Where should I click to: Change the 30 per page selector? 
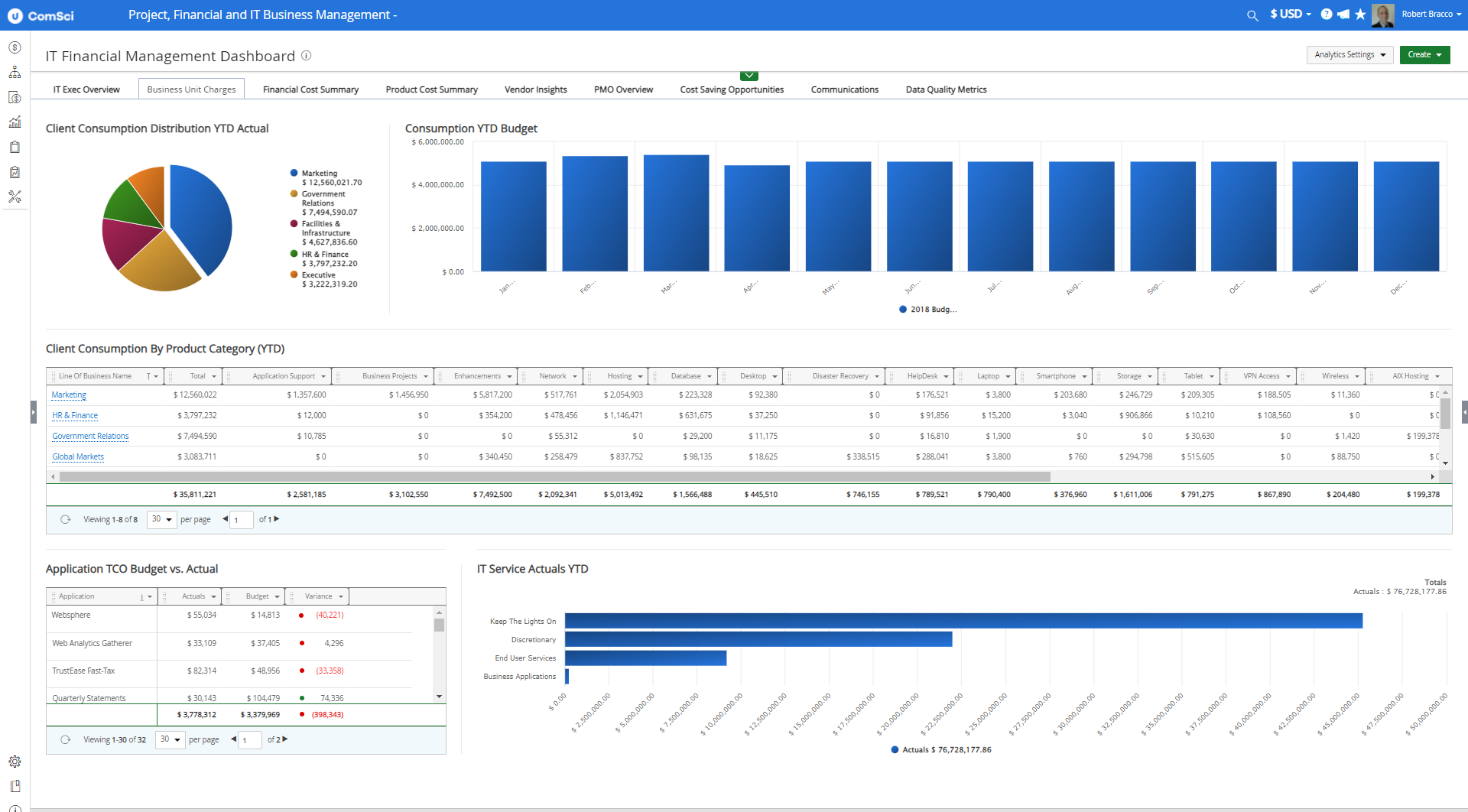[161, 519]
